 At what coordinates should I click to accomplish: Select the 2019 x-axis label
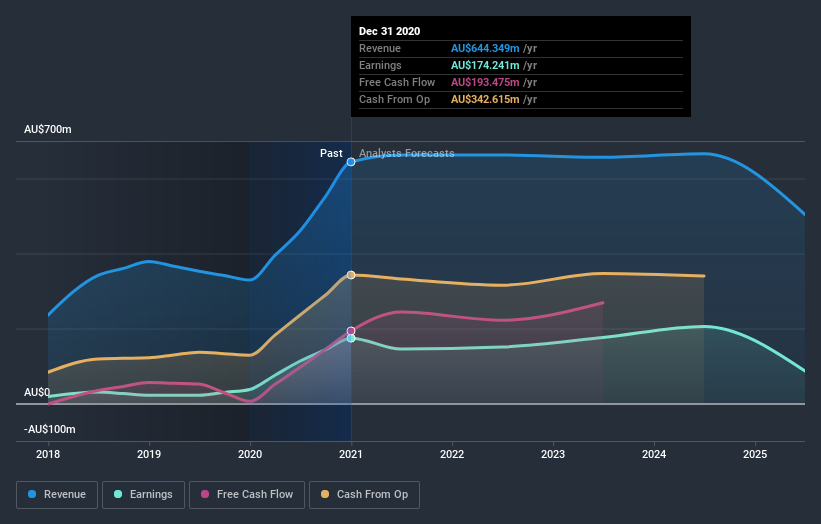(x=149, y=454)
